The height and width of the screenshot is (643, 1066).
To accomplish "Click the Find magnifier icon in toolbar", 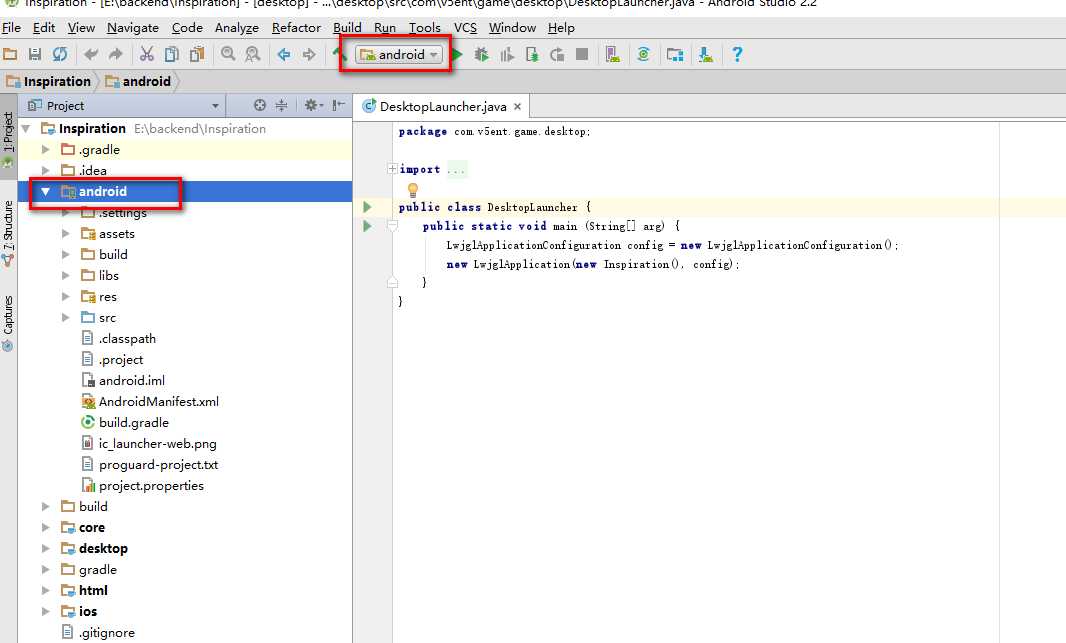I will [228, 55].
